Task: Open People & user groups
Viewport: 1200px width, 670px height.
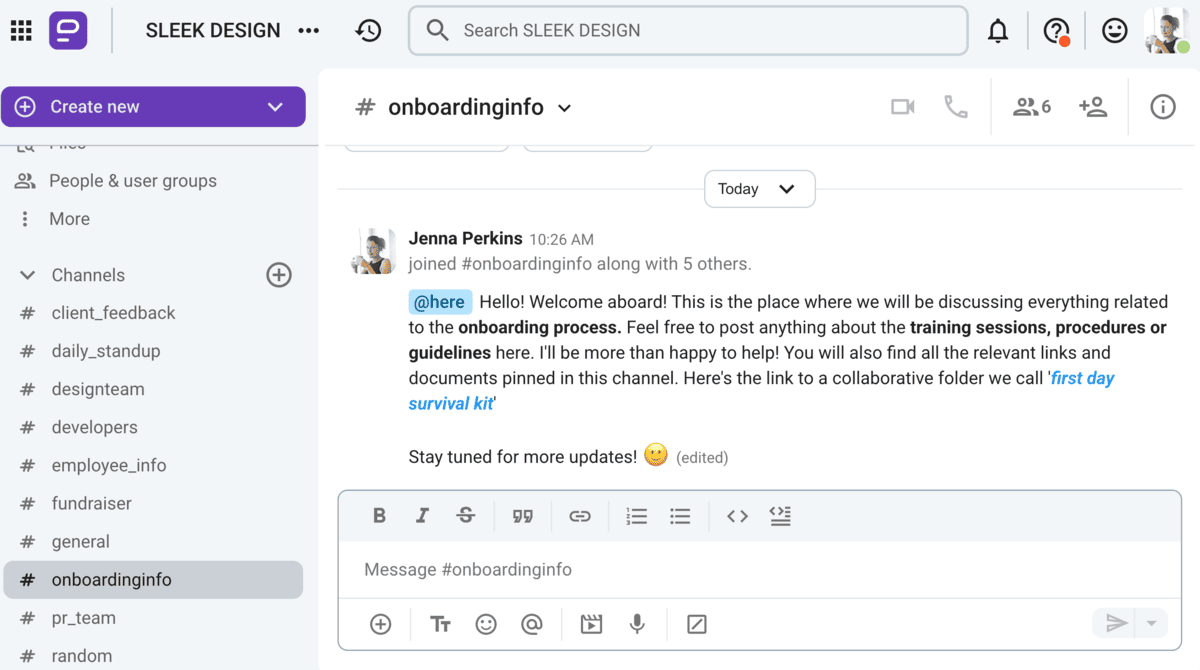Action: click(x=132, y=181)
